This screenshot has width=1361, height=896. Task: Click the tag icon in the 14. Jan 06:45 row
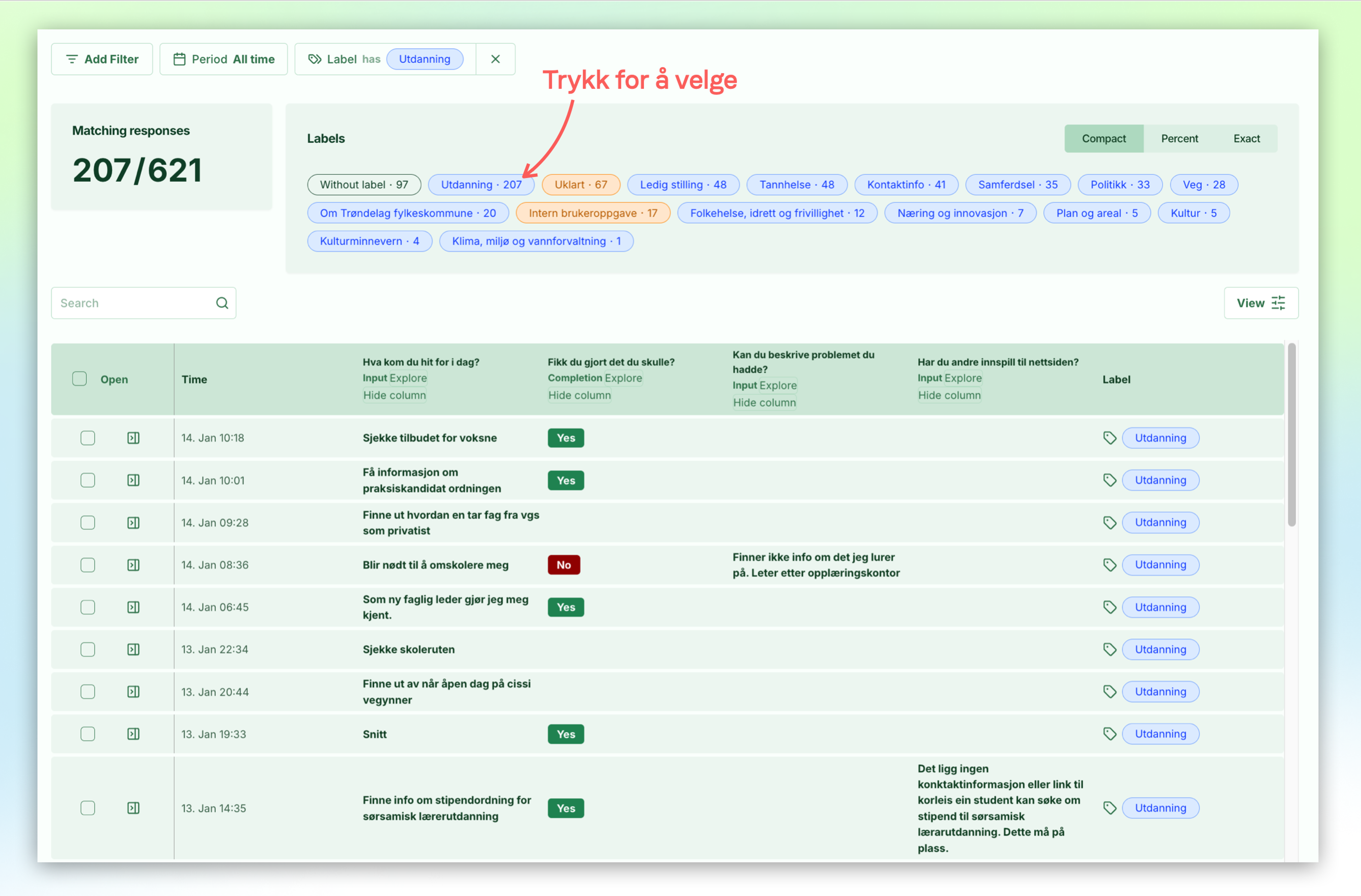1109,607
